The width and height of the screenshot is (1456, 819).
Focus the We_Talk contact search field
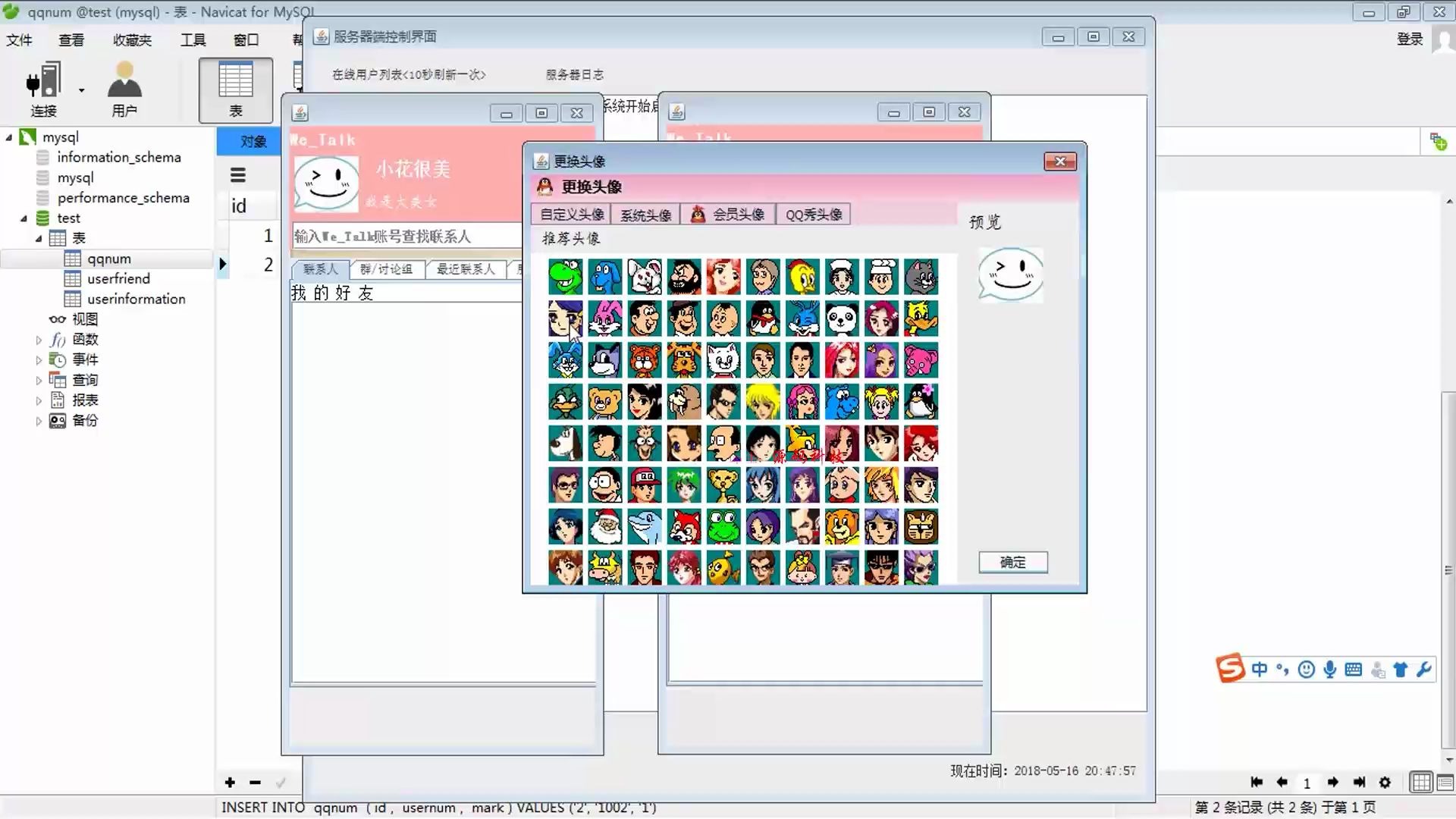(x=406, y=237)
